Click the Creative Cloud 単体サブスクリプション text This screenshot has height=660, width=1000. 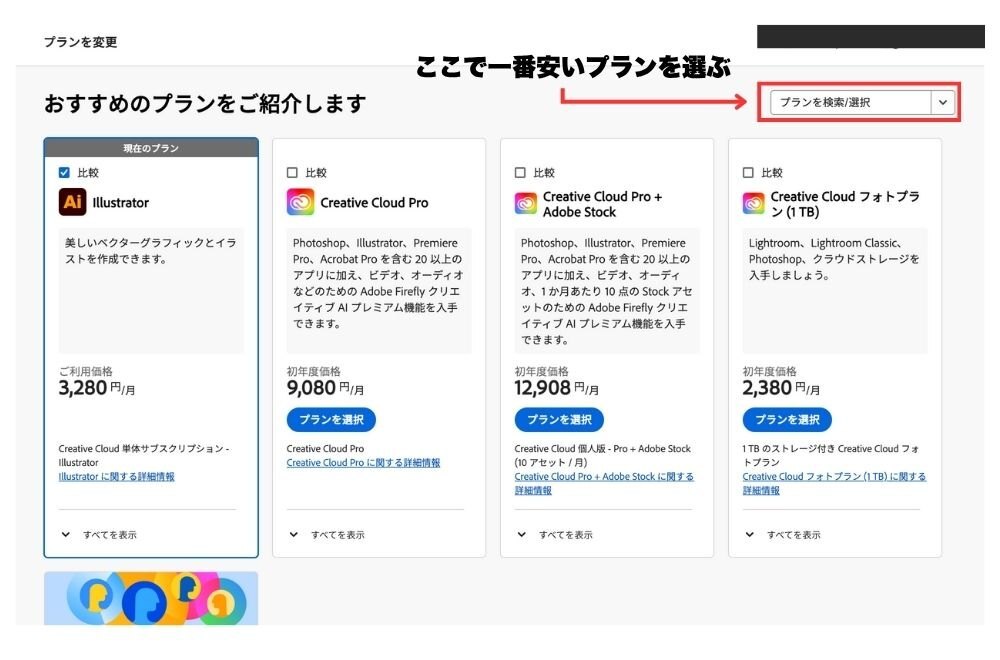(143, 455)
